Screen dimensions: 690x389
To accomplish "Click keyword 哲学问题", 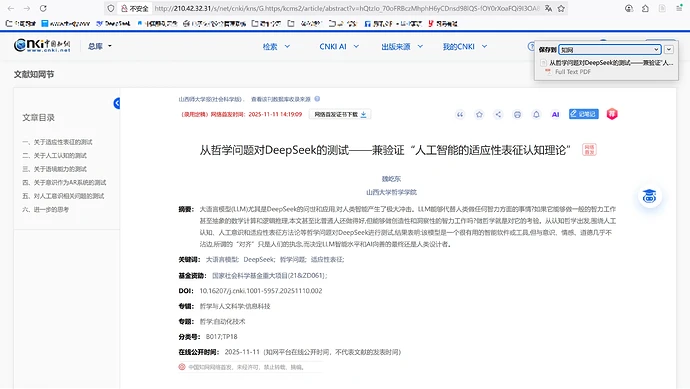I will [292, 260].
